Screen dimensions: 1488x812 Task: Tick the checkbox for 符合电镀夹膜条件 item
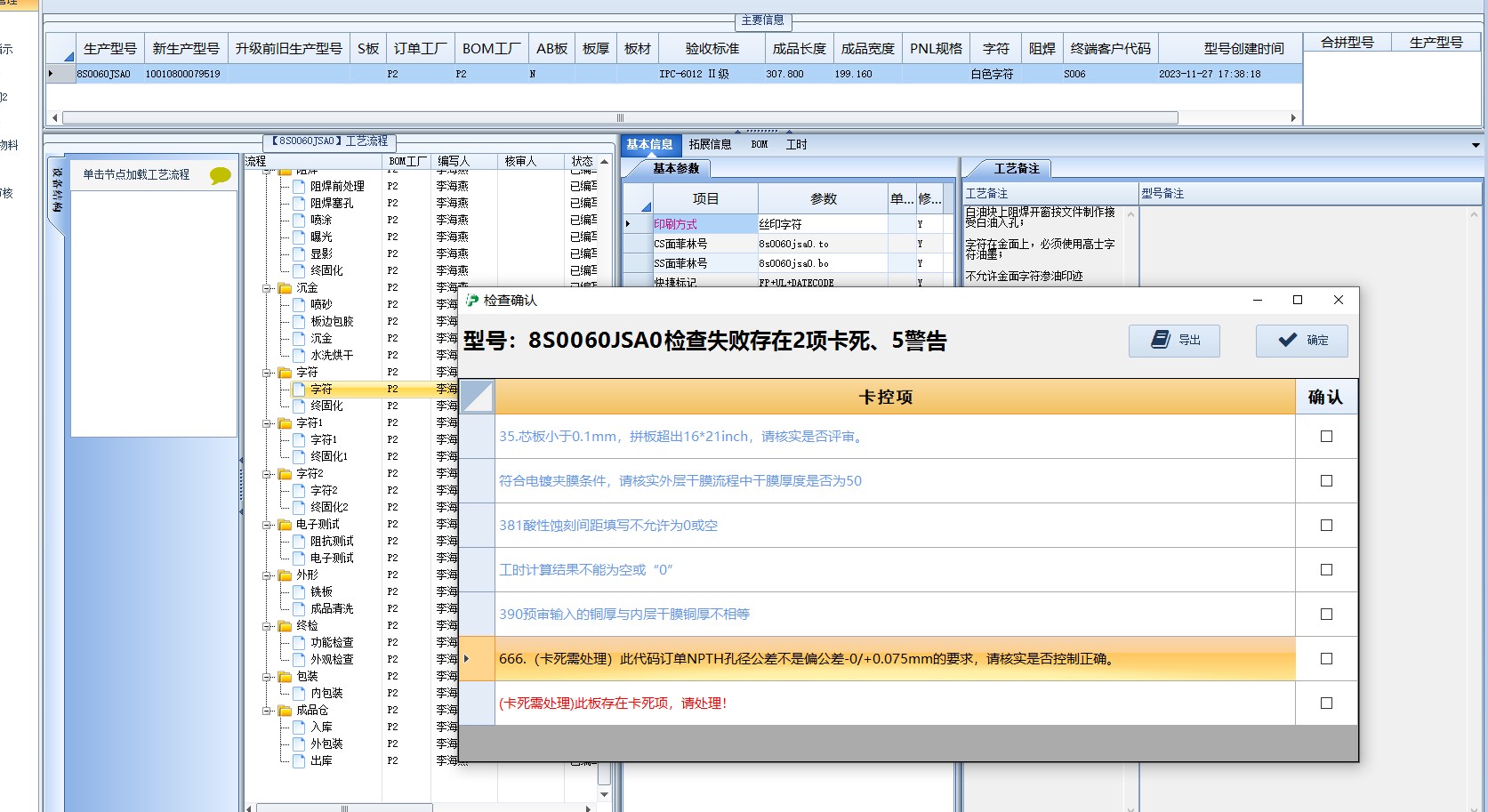point(1326,481)
